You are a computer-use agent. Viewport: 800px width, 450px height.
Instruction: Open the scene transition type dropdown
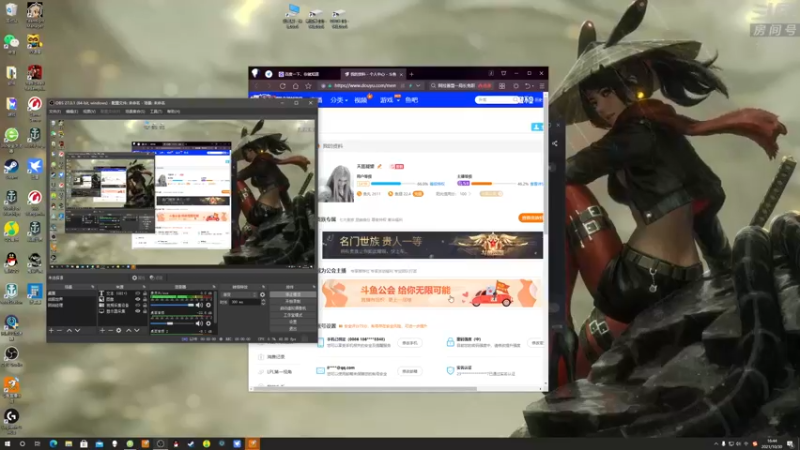[x=239, y=294]
